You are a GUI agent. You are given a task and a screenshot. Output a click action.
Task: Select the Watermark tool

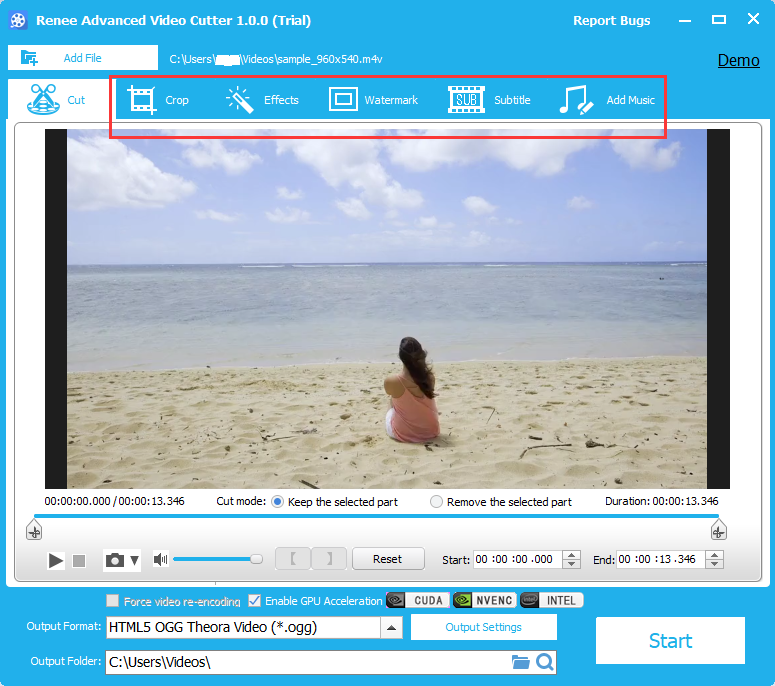pos(373,100)
